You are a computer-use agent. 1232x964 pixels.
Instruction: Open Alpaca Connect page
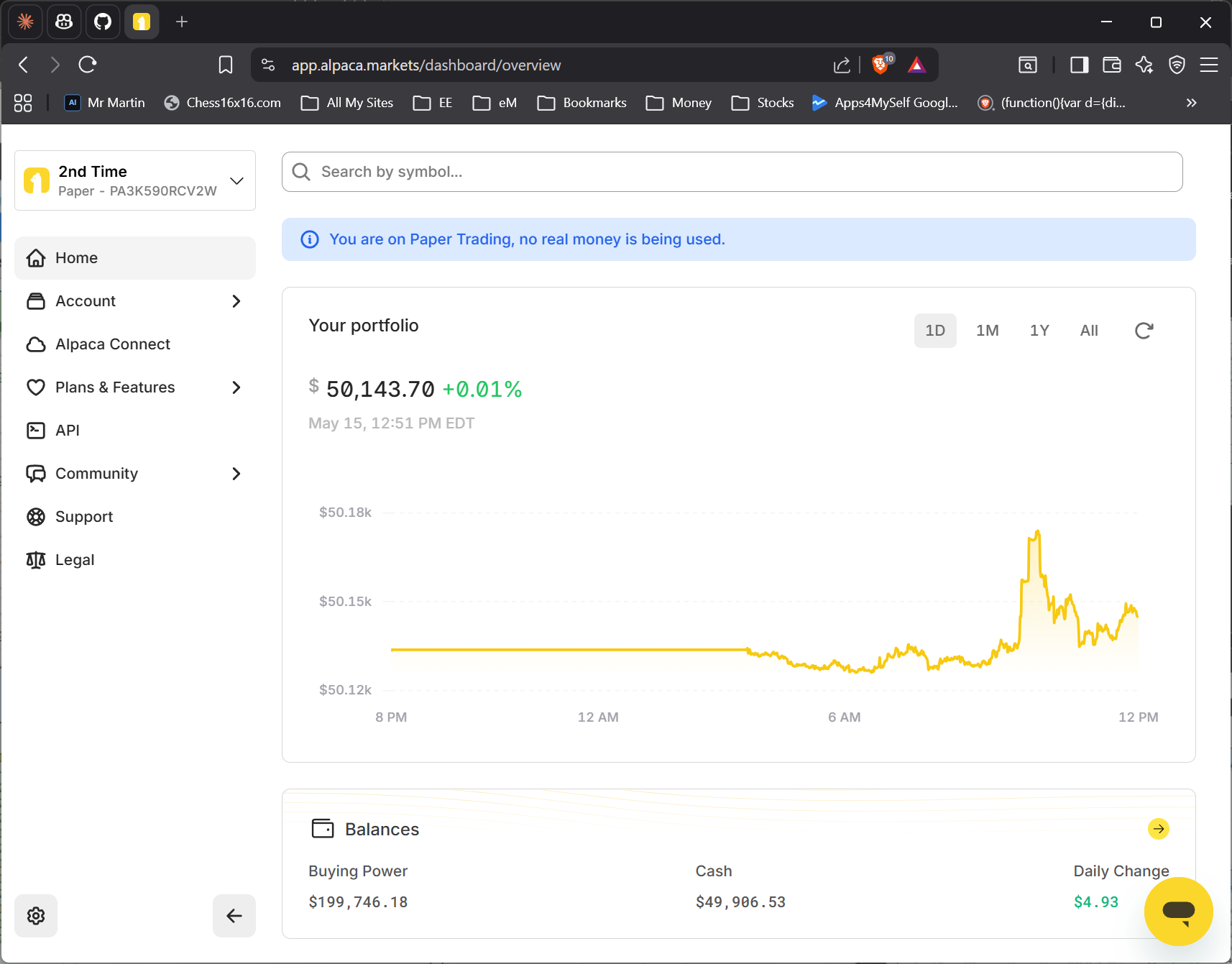coord(135,344)
